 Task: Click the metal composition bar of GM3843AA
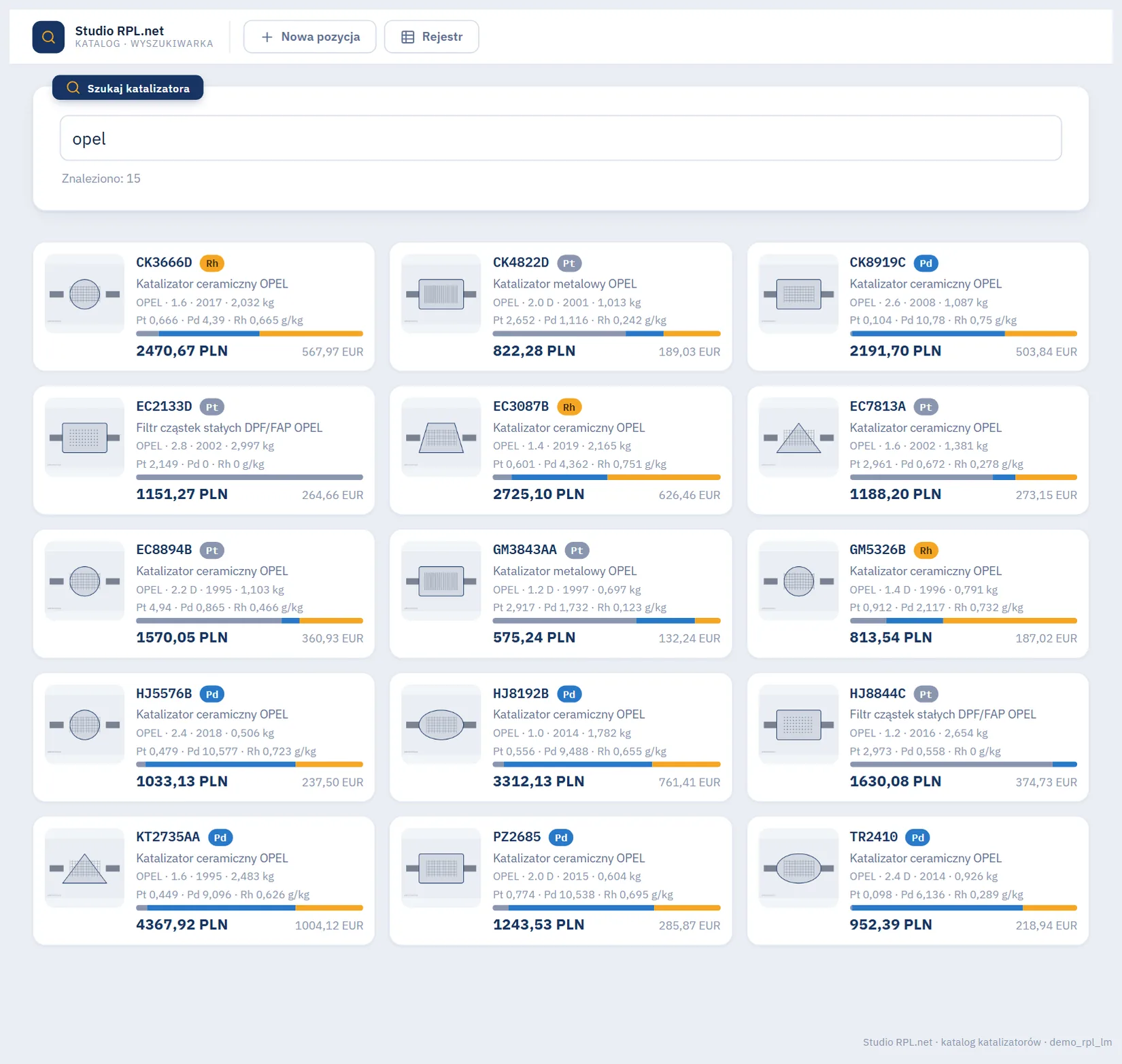[607, 621]
